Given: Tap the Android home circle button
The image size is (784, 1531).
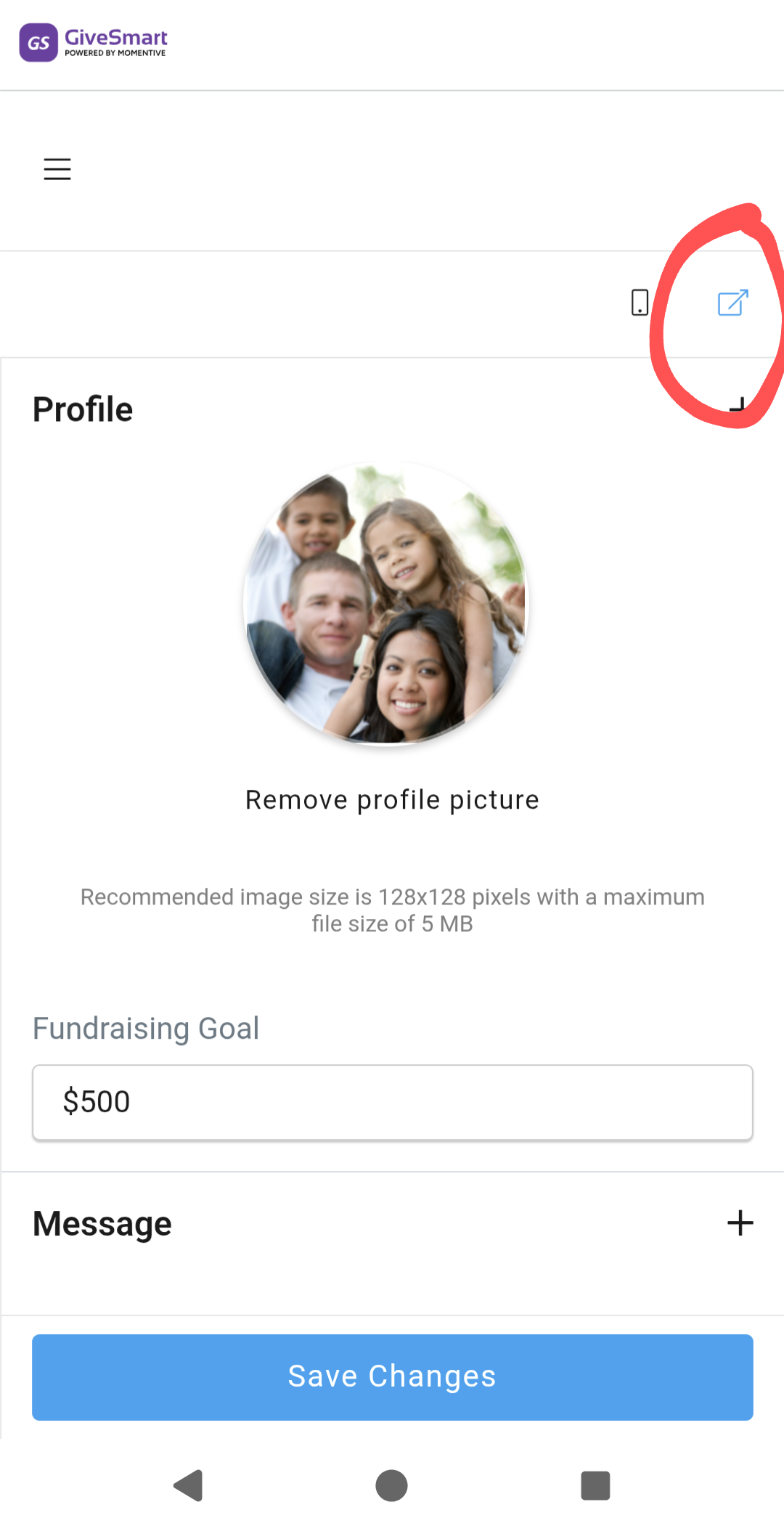Looking at the screenshot, I should (x=391, y=1485).
